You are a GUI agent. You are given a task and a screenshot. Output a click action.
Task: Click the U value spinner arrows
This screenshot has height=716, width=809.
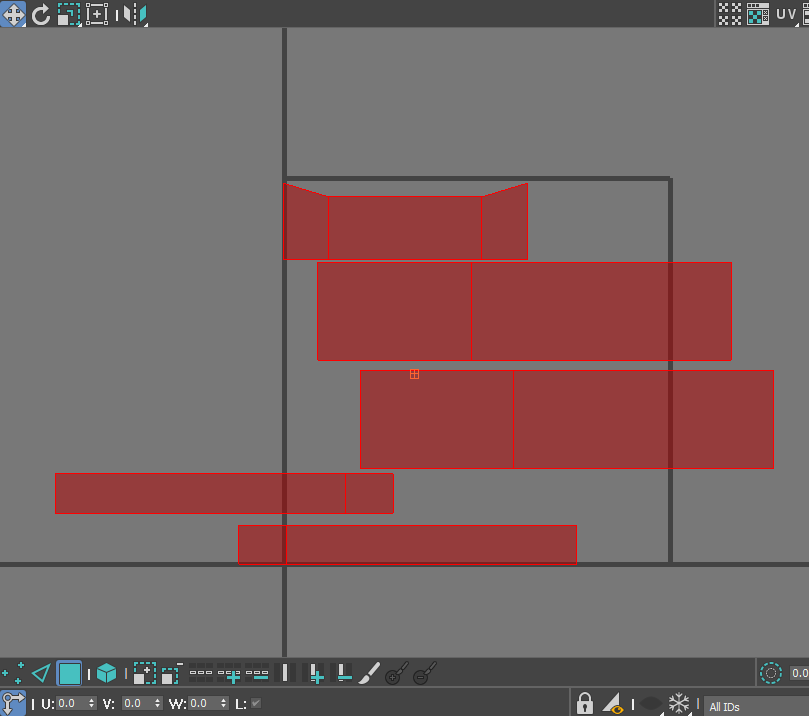tap(92, 703)
